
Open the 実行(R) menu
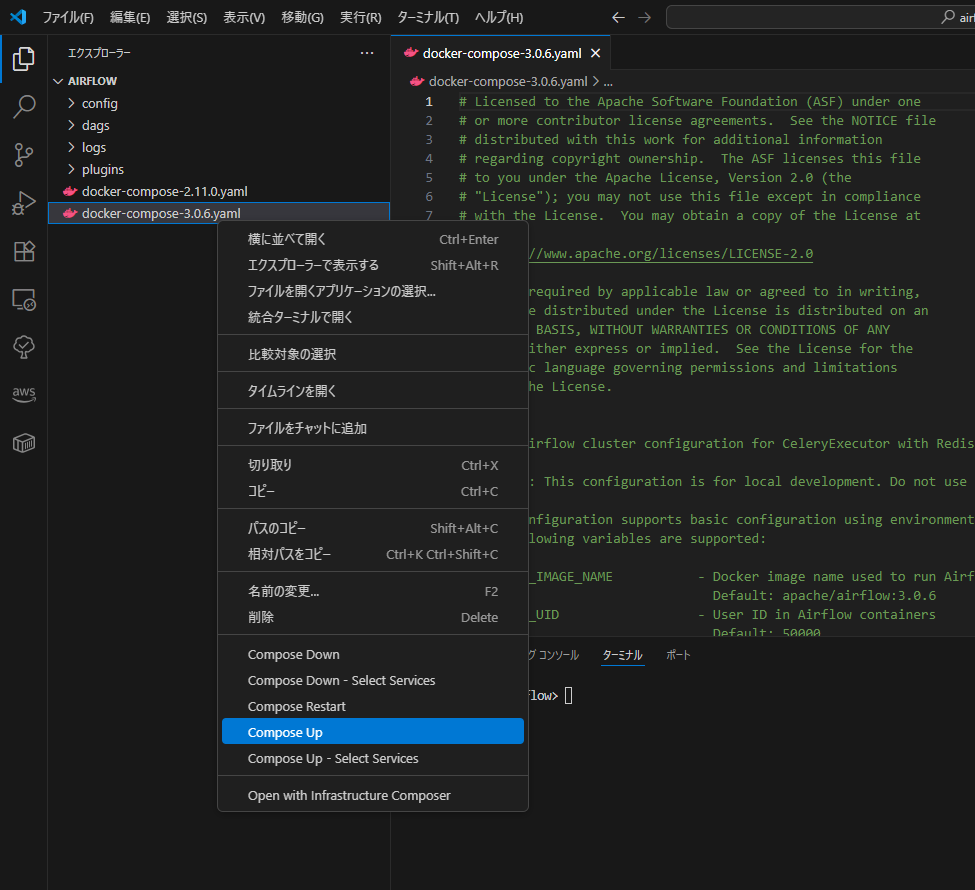tap(361, 17)
